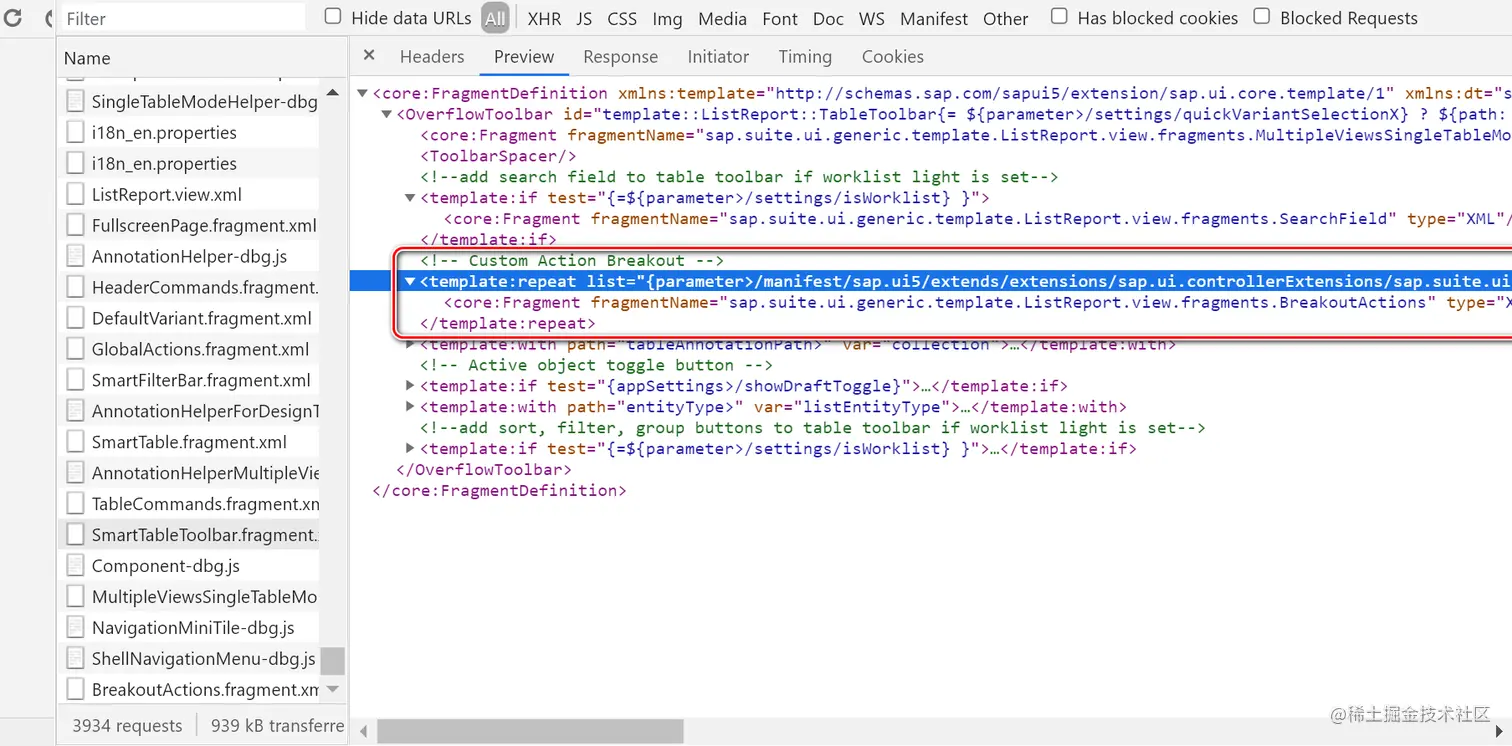Filter requests by WS

coord(872,18)
